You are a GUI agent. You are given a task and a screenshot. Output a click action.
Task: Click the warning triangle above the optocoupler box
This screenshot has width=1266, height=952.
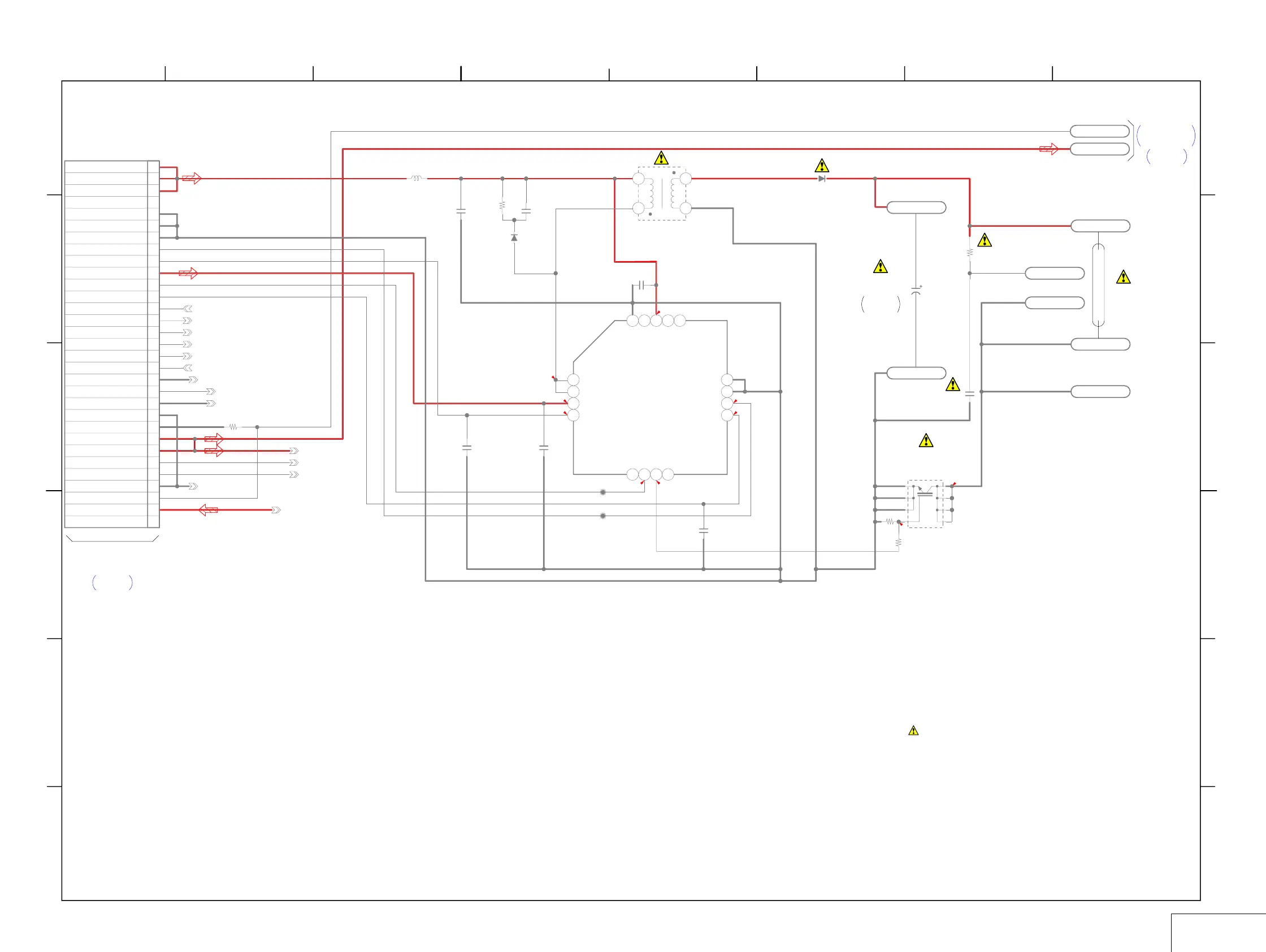[x=926, y=441]
